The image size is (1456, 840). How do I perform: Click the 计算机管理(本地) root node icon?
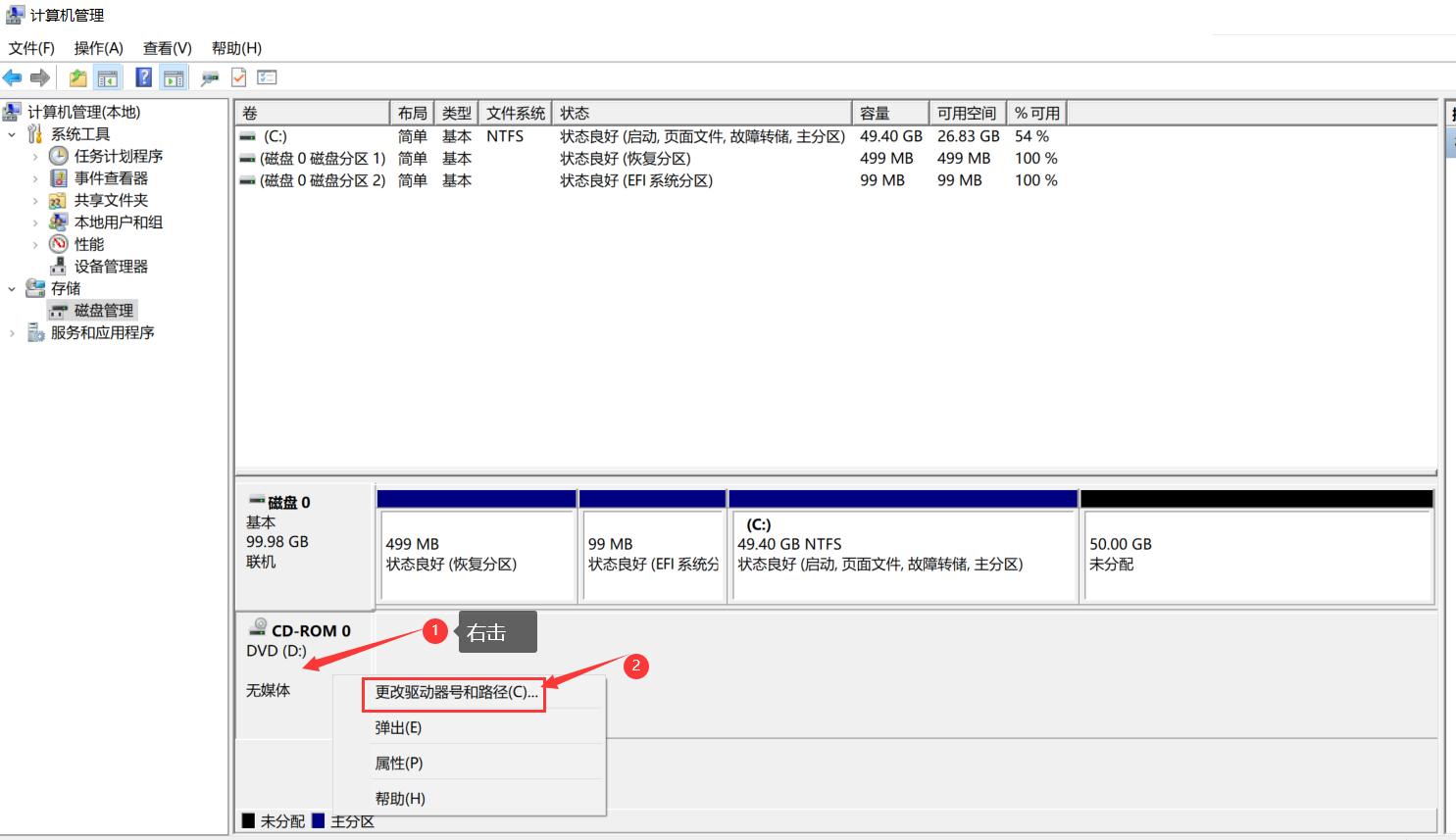click(13, 112)
